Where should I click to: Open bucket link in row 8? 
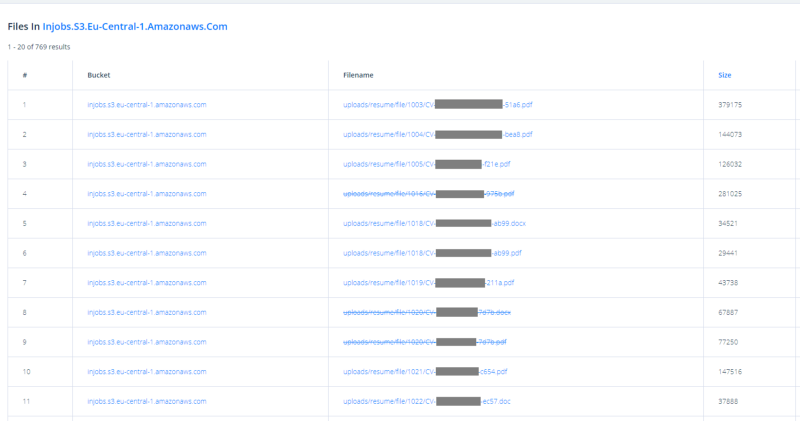coord(147,312)
